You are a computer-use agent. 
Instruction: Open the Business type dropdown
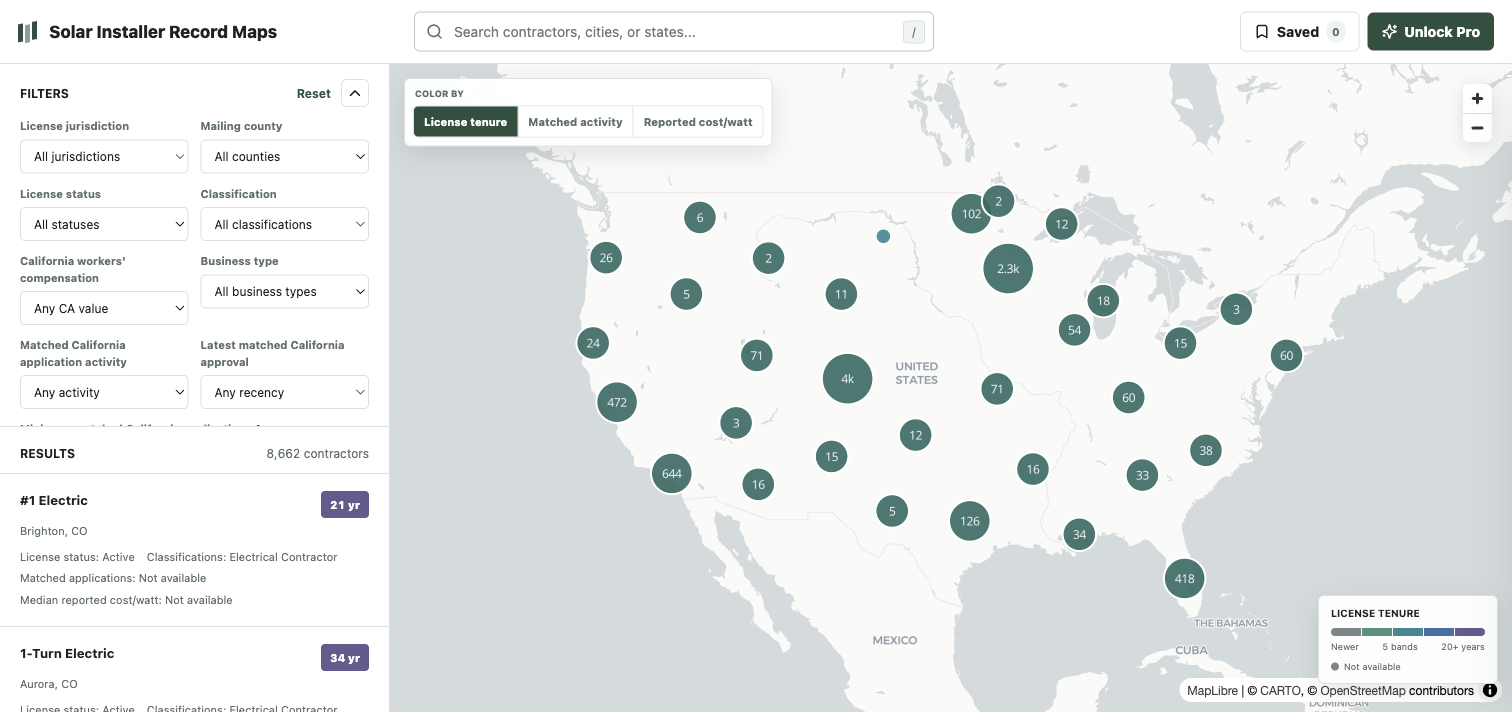[285, 292]
